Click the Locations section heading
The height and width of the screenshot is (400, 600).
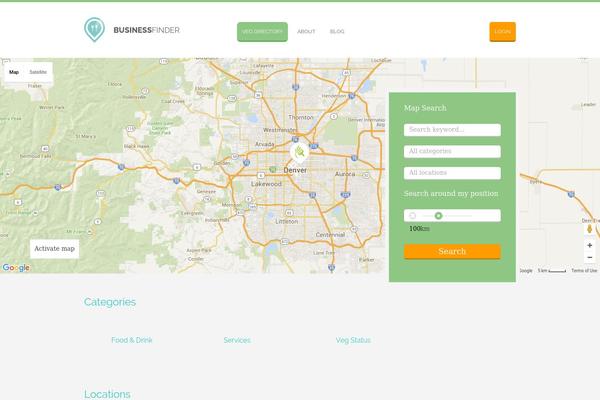pos(107,394)
